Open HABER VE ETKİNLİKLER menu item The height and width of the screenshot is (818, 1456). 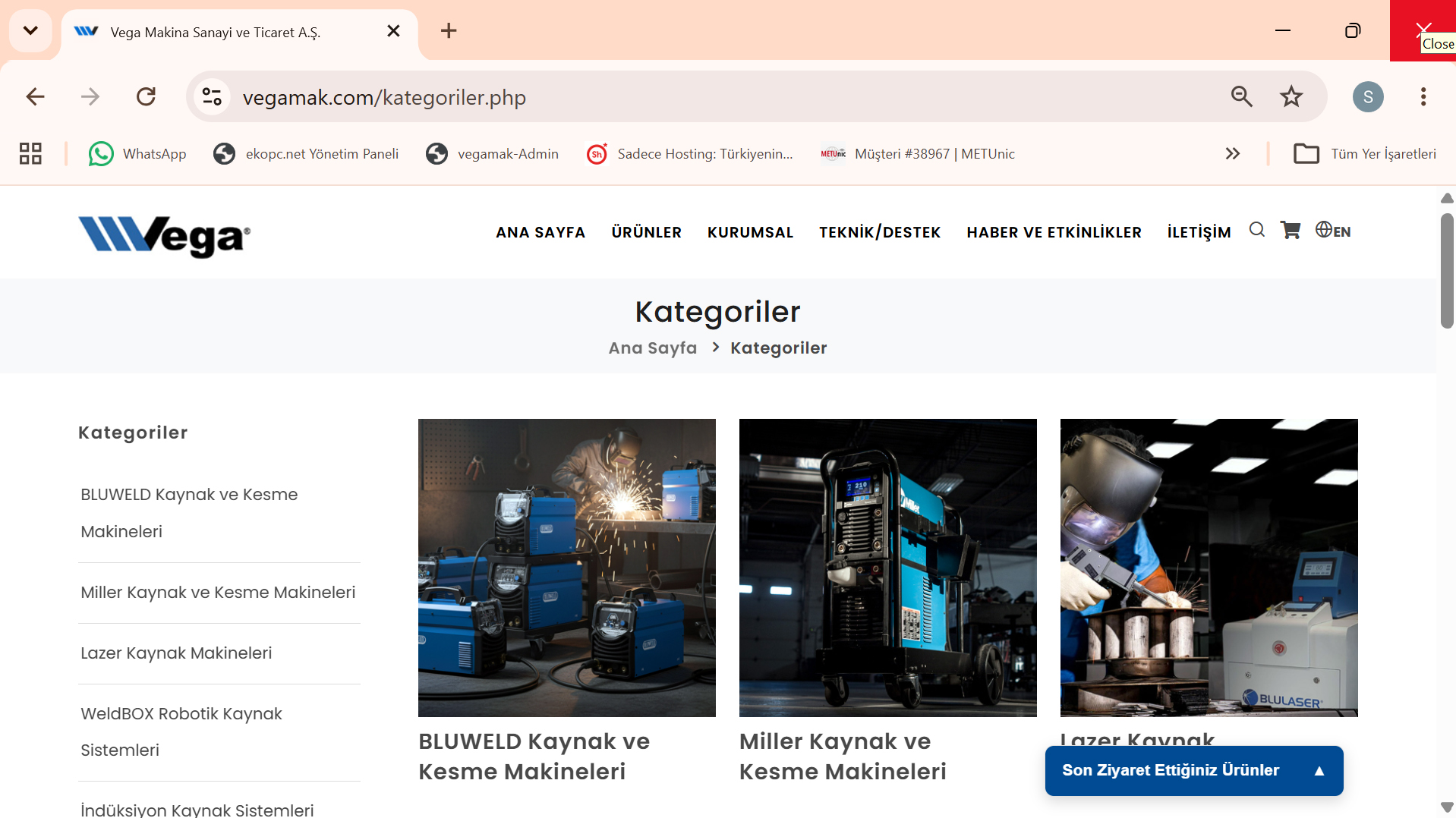pos(1054,233)
